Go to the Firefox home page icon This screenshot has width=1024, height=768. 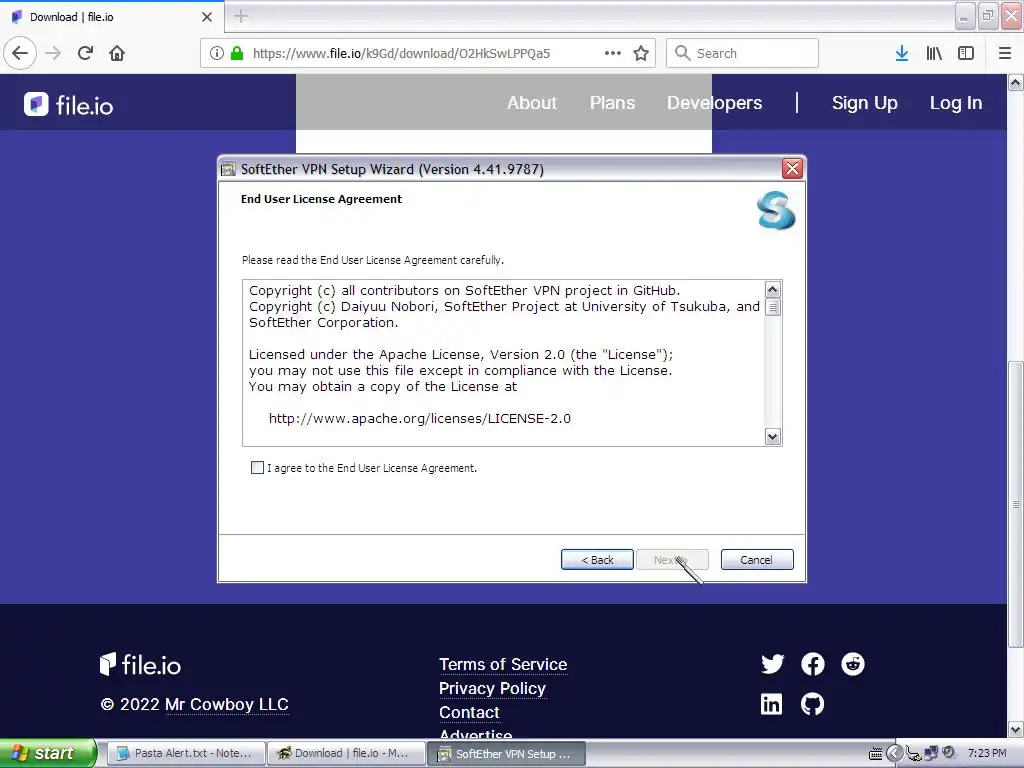tap(117, 53)
